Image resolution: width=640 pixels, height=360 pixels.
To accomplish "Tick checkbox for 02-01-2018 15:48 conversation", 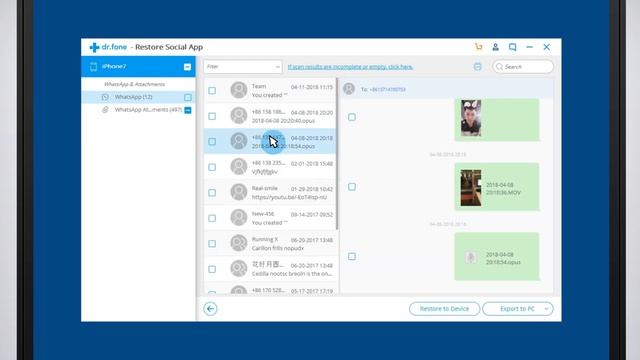I will (212, 167).
